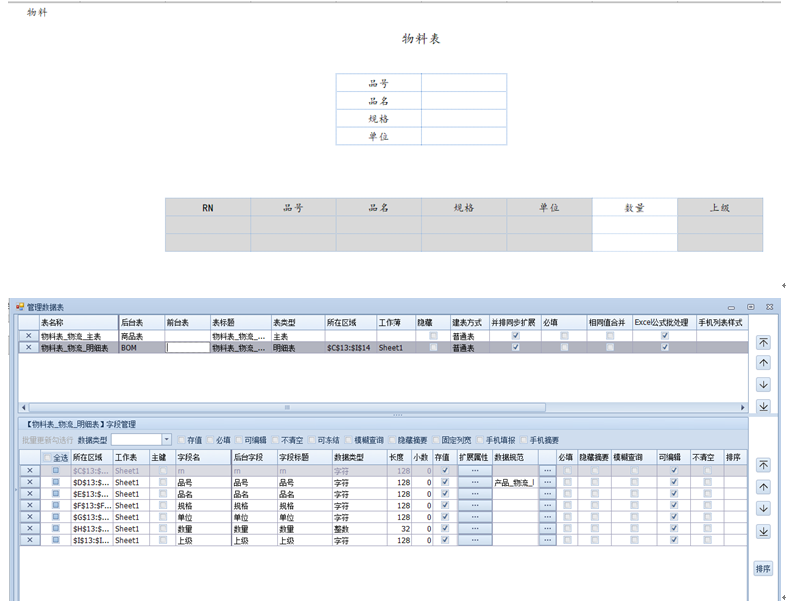Image resolution: width=786 pixels, height=610 pixels.
Task: Delete the 物料表_物流_主表 row with its X
Action: [x=28, y=336]
